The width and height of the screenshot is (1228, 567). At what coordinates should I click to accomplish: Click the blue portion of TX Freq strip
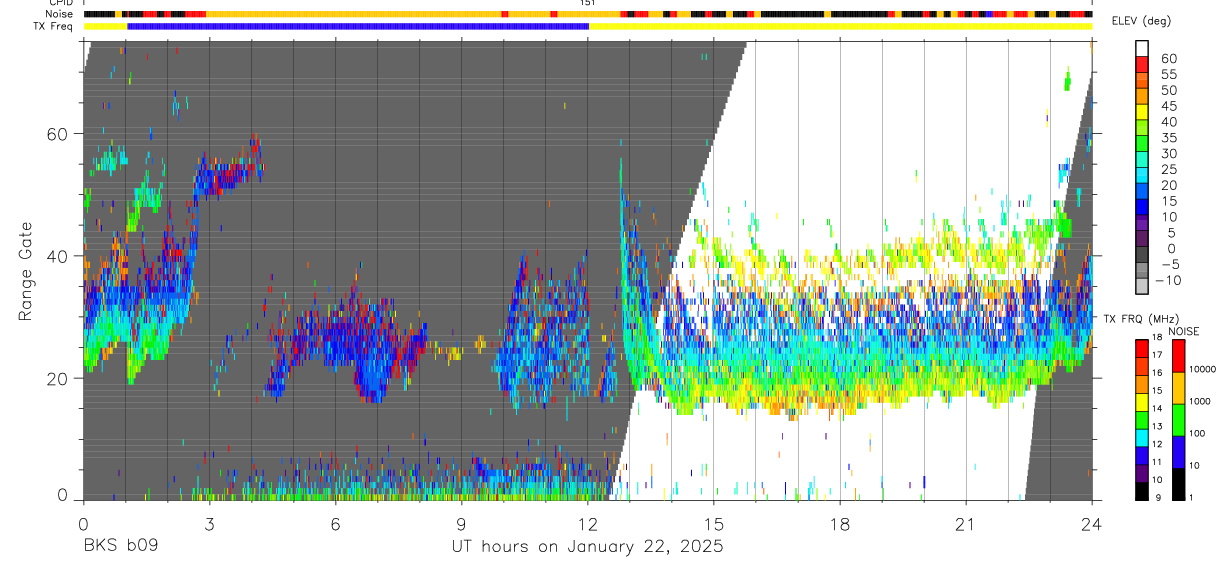(x=358, y=26)
